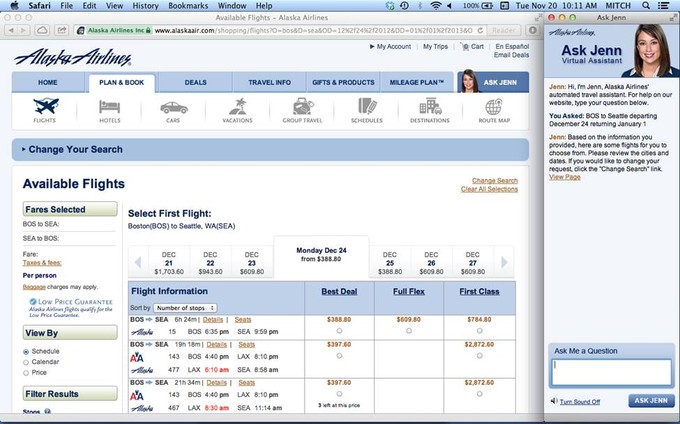The image size is (680, 424).
Task: Show earlier dates with left arrow
Action: coord(138,262)
